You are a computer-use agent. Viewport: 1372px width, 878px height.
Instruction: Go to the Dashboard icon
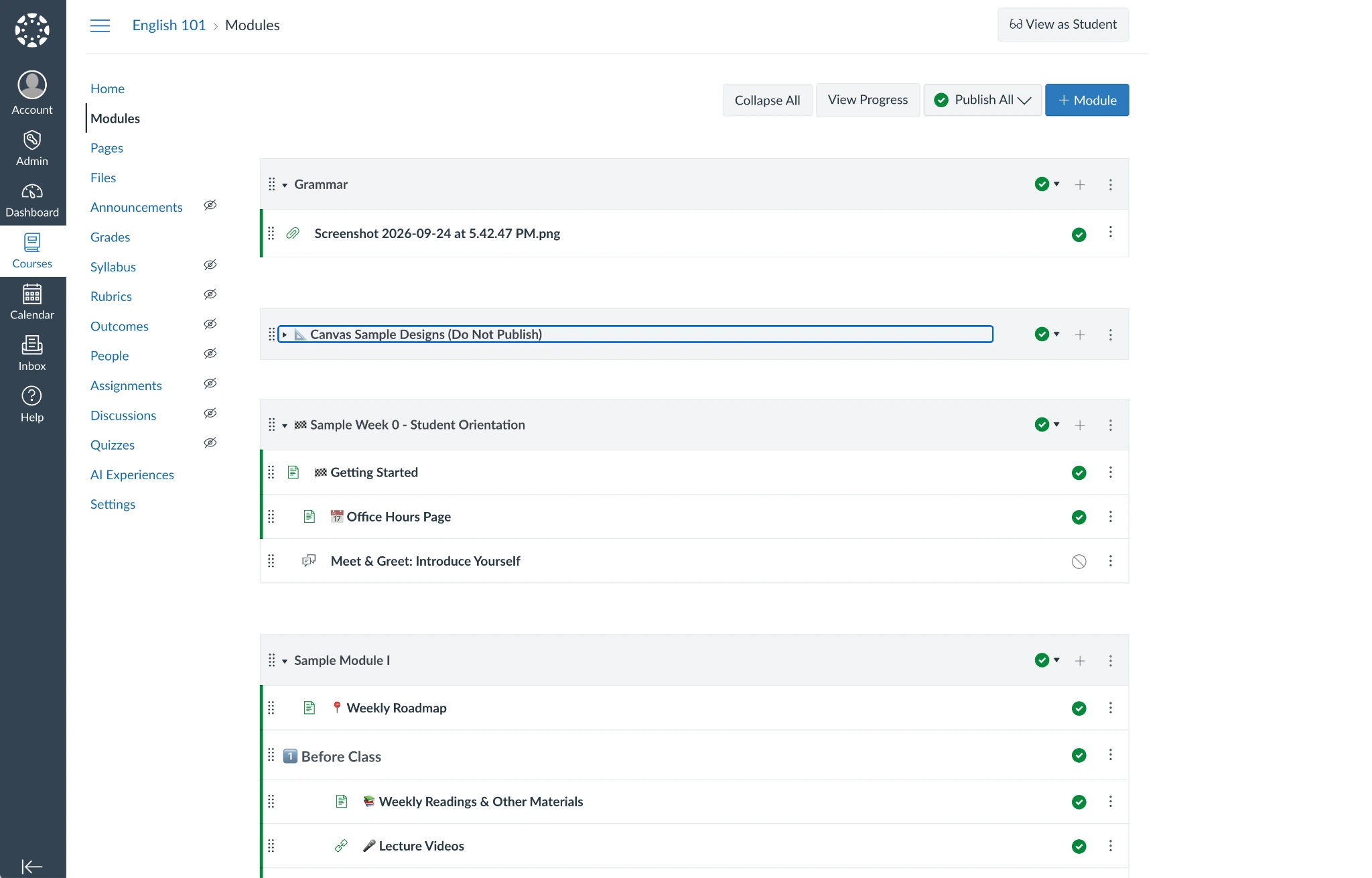[32, 200]
